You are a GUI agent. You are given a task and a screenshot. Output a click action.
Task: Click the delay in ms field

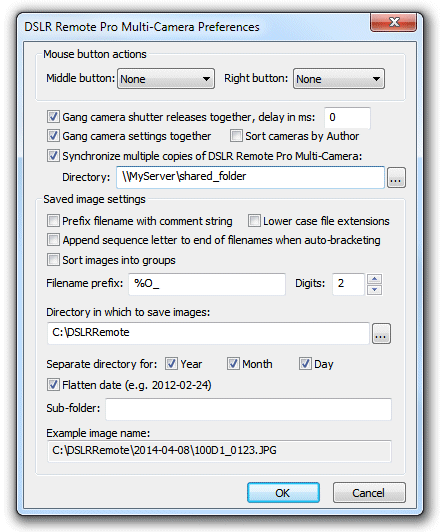347,117
